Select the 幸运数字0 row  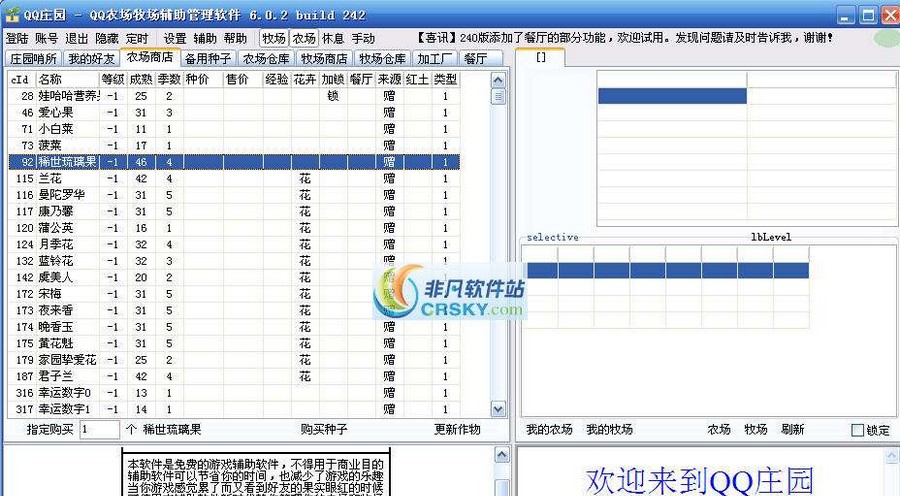click(x=234, y=393)
